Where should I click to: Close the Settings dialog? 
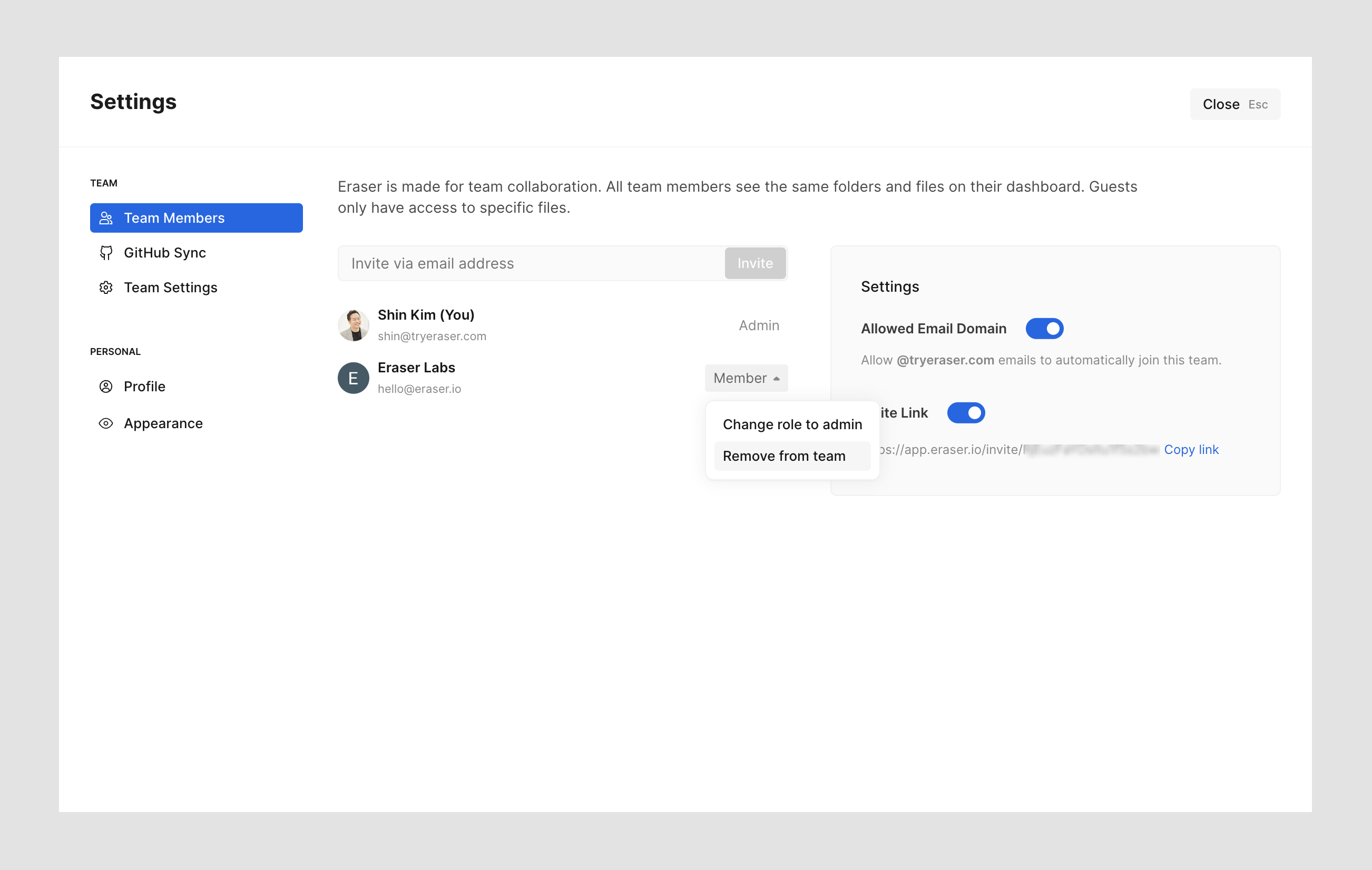pyautogui.click(x=1234, y=104)
